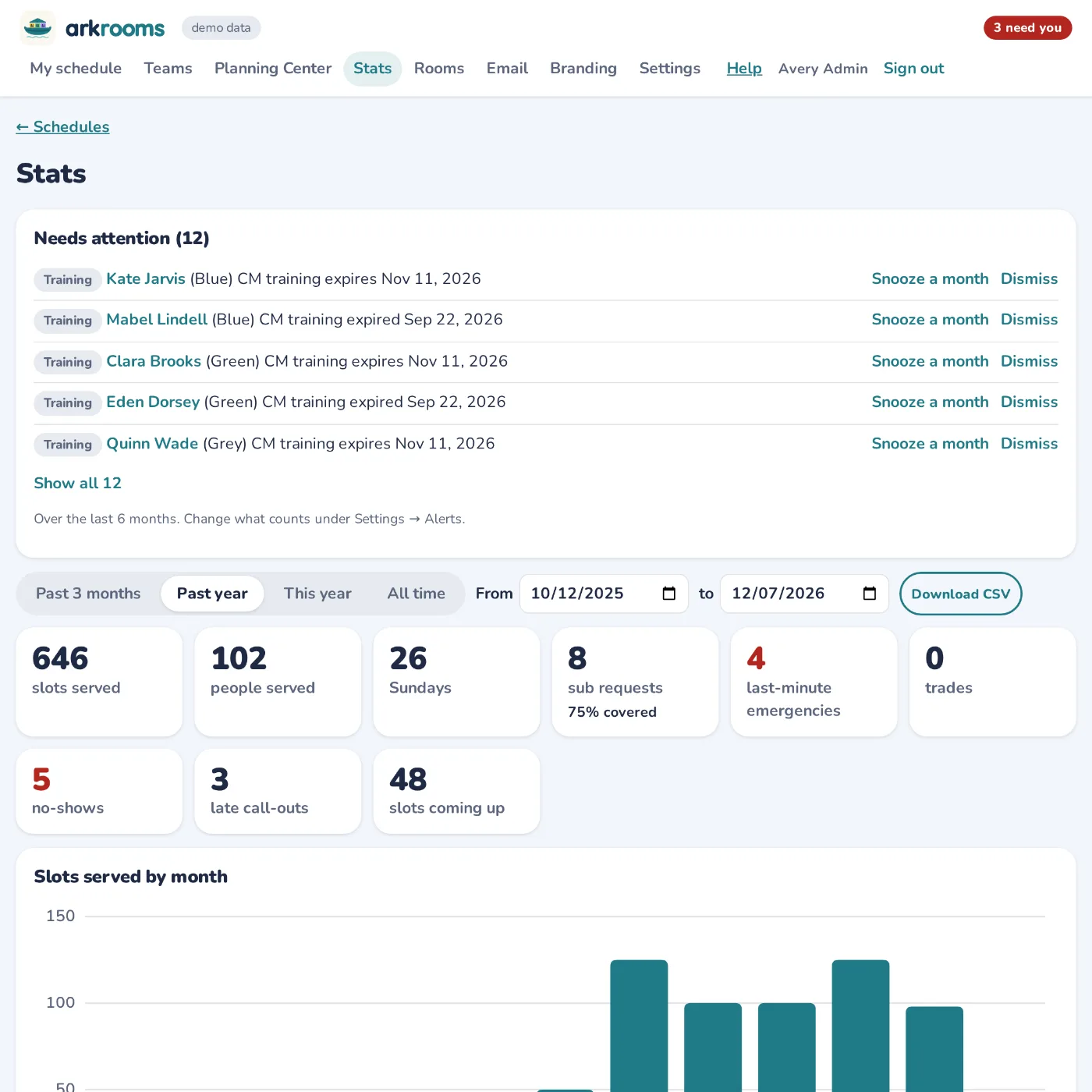Open Email navigation item
This screenshot has height=1092, width=1092.
click(x=507, y=69)
